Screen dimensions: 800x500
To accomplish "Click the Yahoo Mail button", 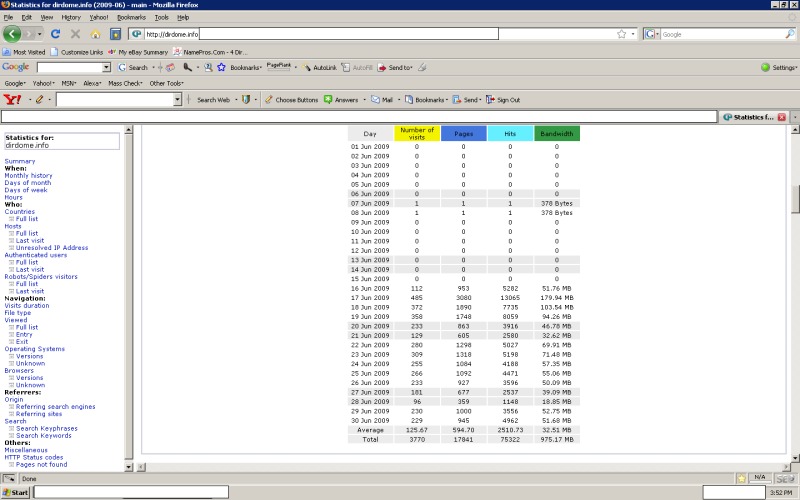I will (382, 100).
